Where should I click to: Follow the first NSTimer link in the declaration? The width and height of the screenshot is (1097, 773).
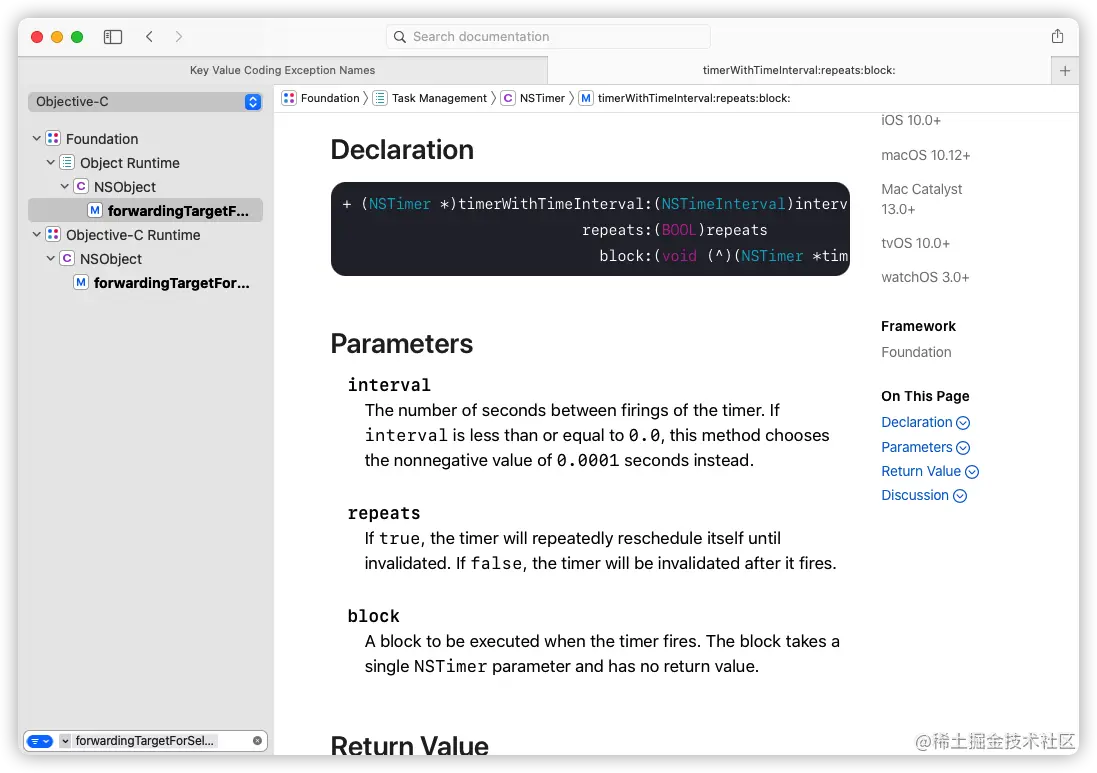tap(399, 204)
